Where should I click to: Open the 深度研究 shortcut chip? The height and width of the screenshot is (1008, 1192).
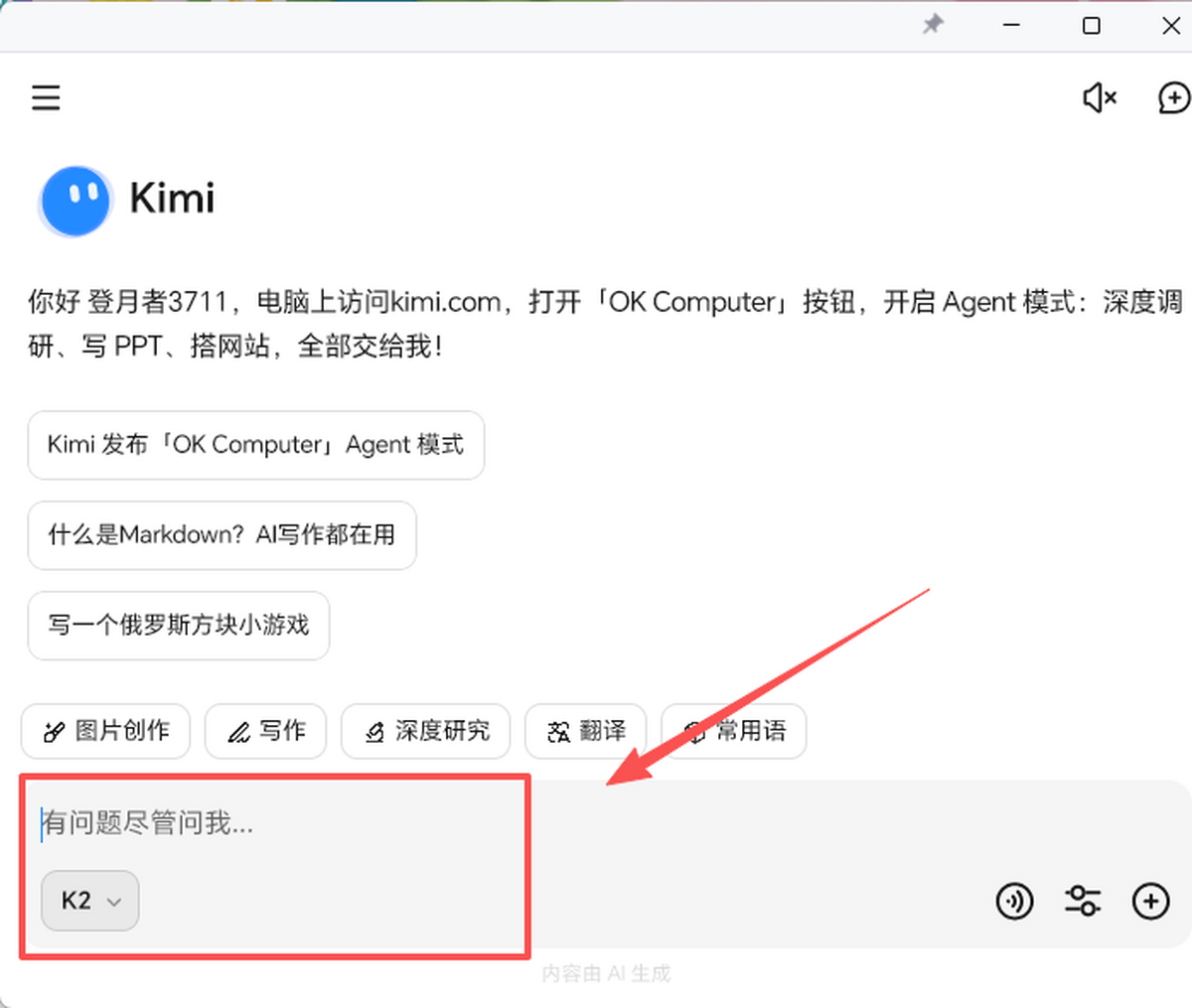[425, 731]
